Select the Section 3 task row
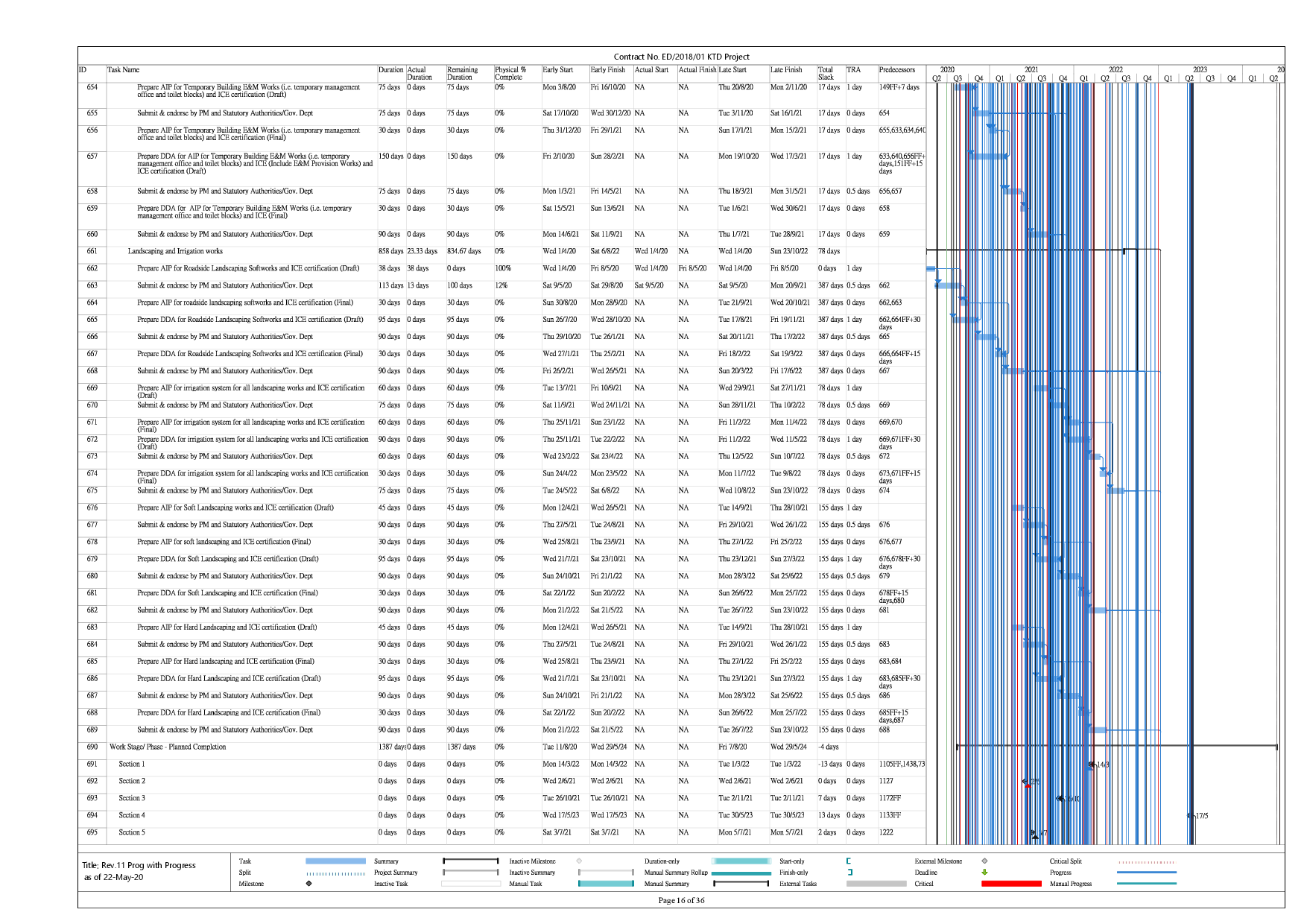The height and width of the screenshot is (924, 1307). tap(132, 799)
